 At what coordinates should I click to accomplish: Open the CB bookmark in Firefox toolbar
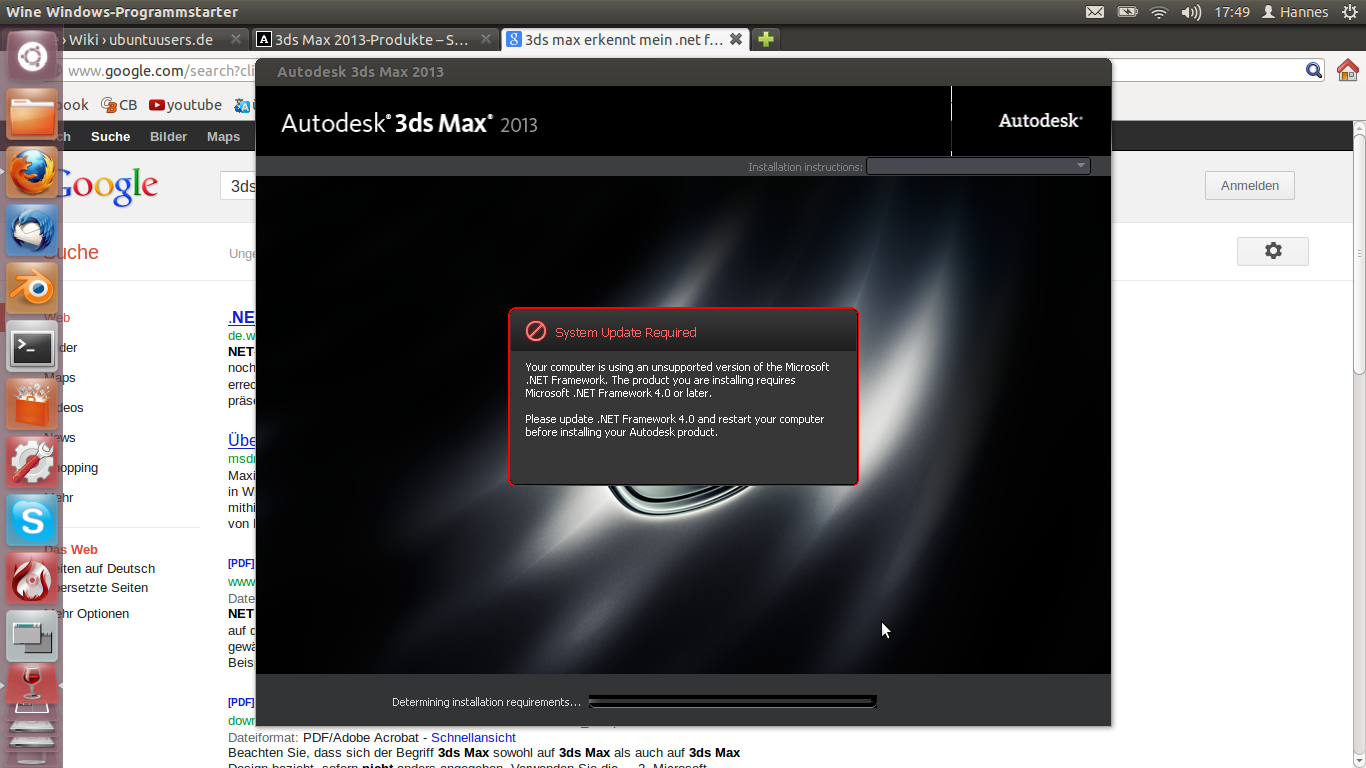119,105
